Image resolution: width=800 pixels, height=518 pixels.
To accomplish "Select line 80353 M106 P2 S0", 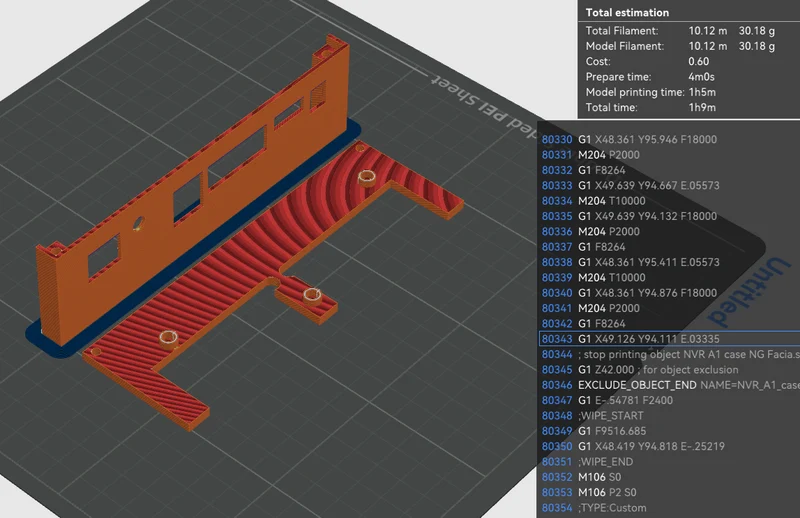I will [x=669, y=492].
